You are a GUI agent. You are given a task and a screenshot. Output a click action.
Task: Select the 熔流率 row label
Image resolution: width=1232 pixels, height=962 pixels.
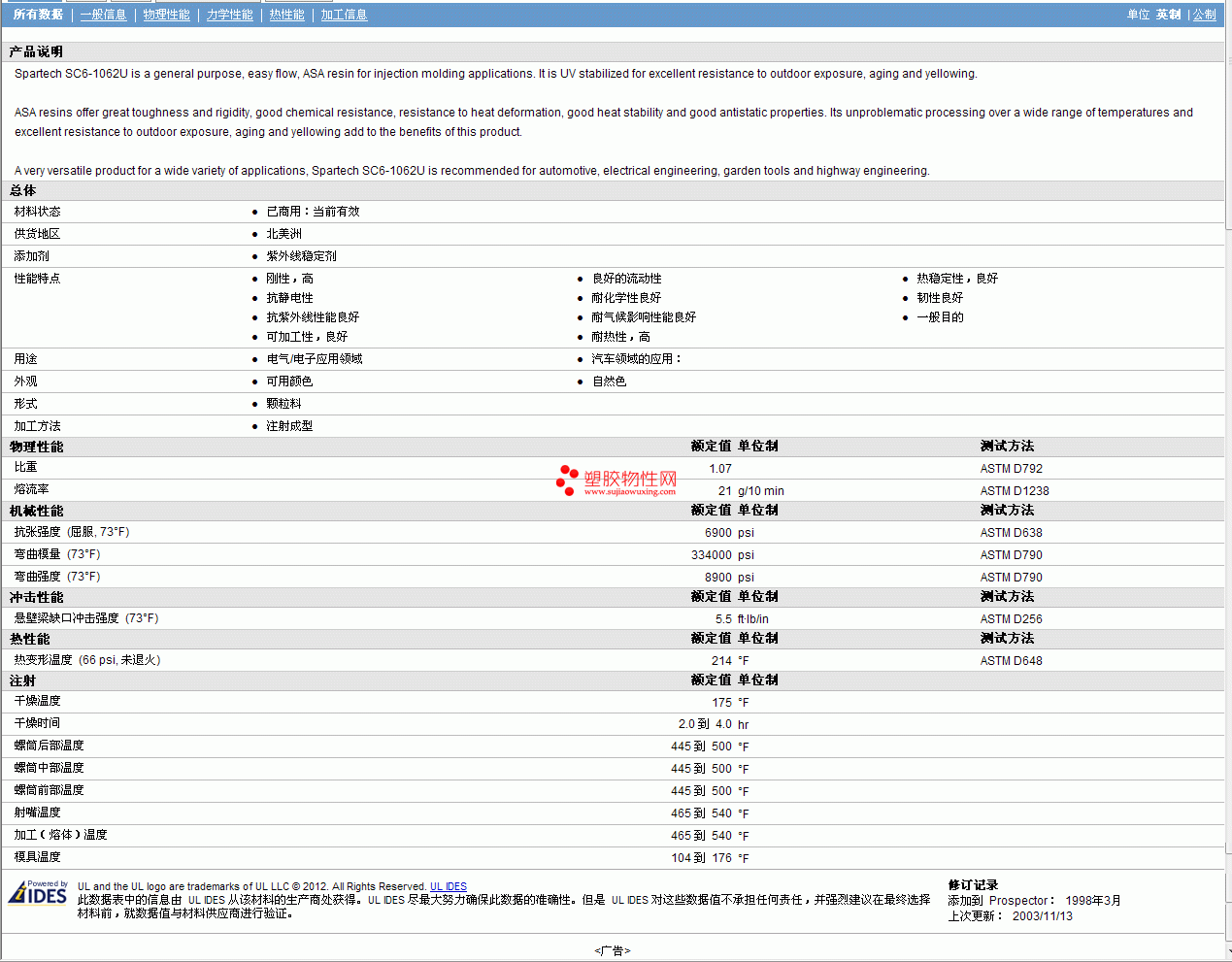tap(31, 489)
